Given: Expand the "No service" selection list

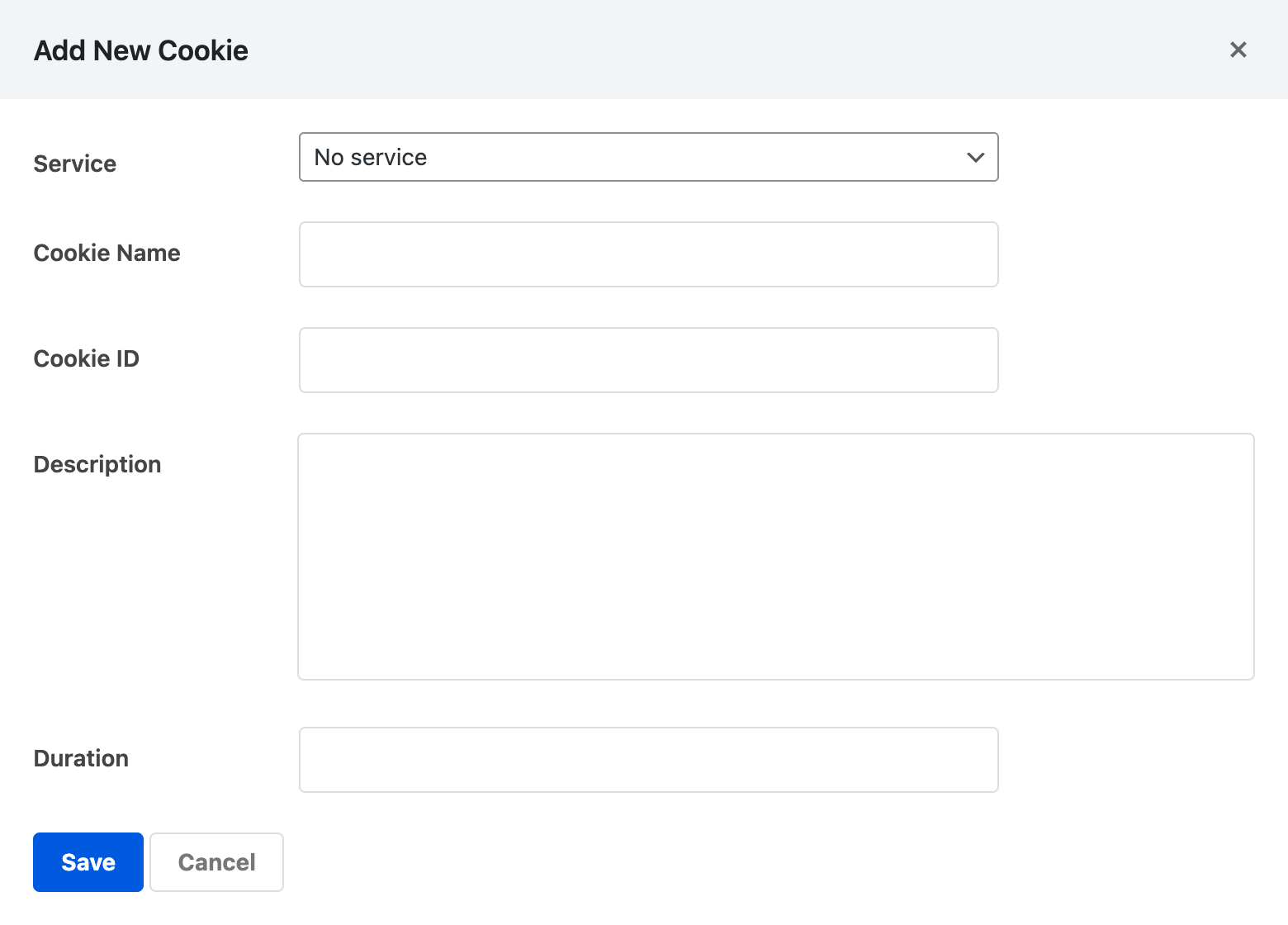Looking at the screenshot, I should point(649,157).
